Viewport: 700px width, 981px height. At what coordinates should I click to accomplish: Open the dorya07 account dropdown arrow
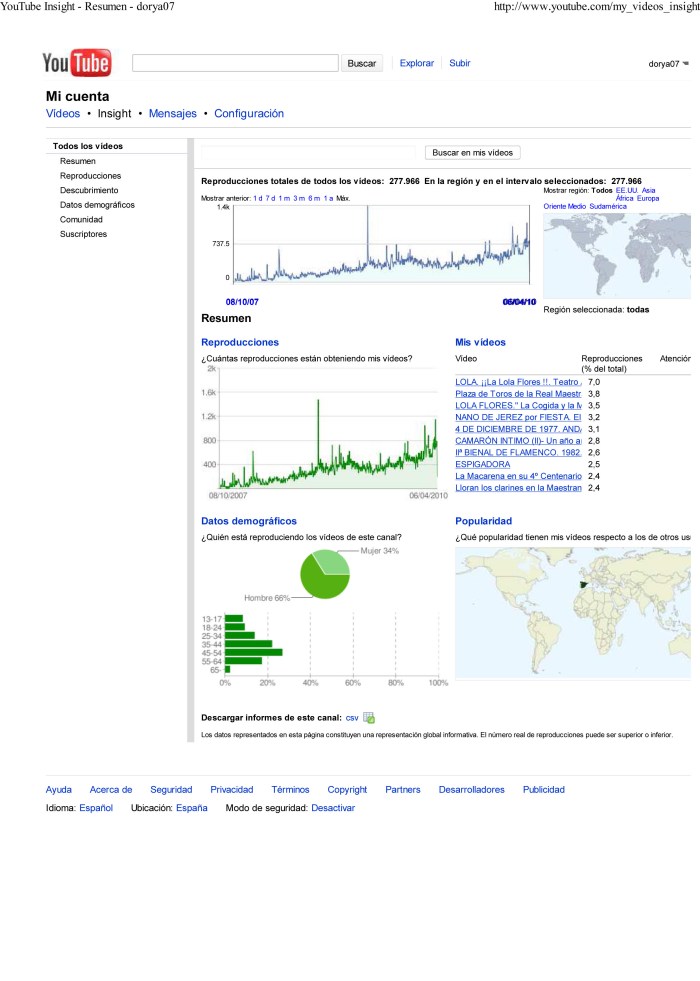[686, 63]
